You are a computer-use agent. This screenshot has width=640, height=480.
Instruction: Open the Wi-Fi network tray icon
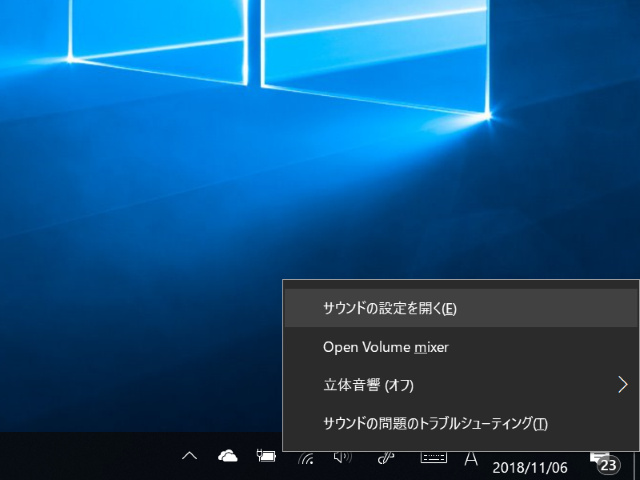tap(306, 458)
